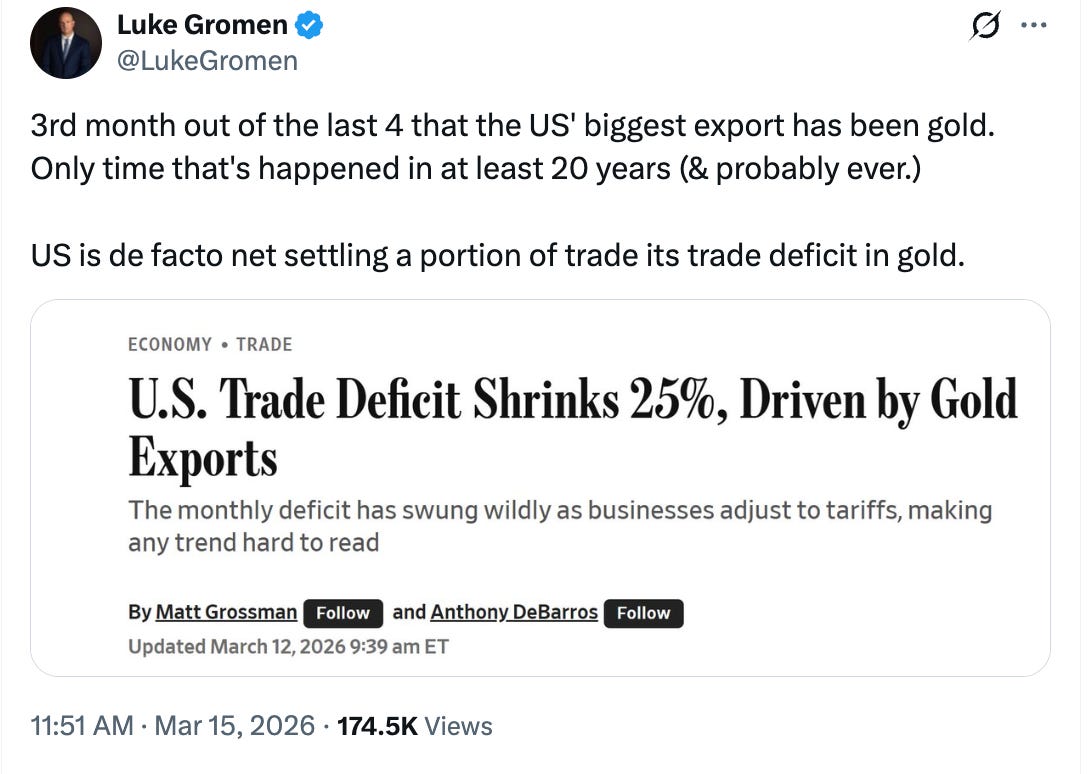Click the blue verified badge
The width and height of the screenshot is (1090, 774).
coord(310,26)
